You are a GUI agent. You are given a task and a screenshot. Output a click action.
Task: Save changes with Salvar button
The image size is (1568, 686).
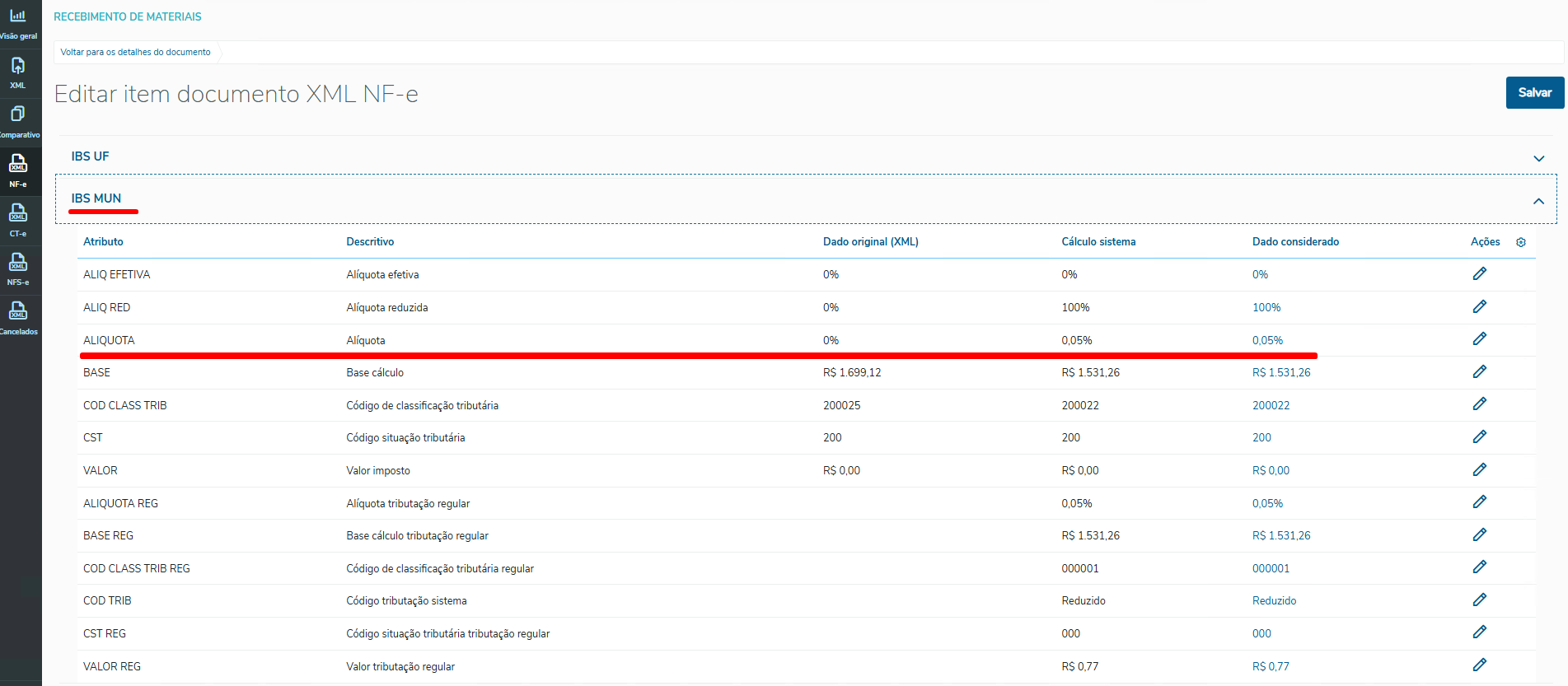(x=1534, y=93)
